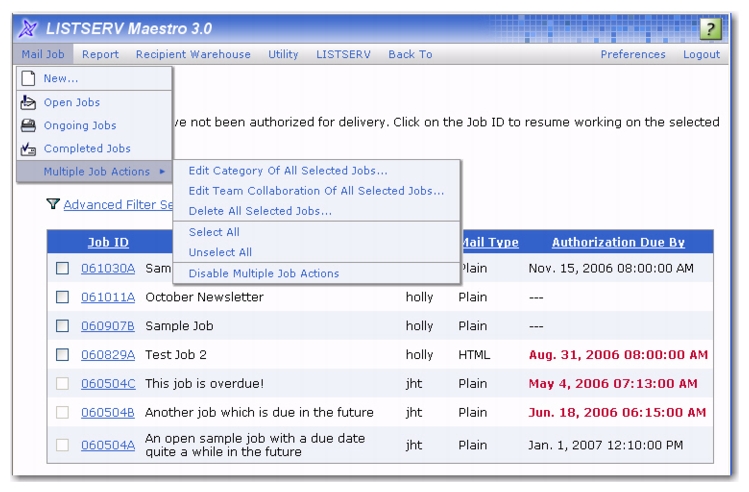
Task: Sort by Job ID column header
Action: (108, 242)
